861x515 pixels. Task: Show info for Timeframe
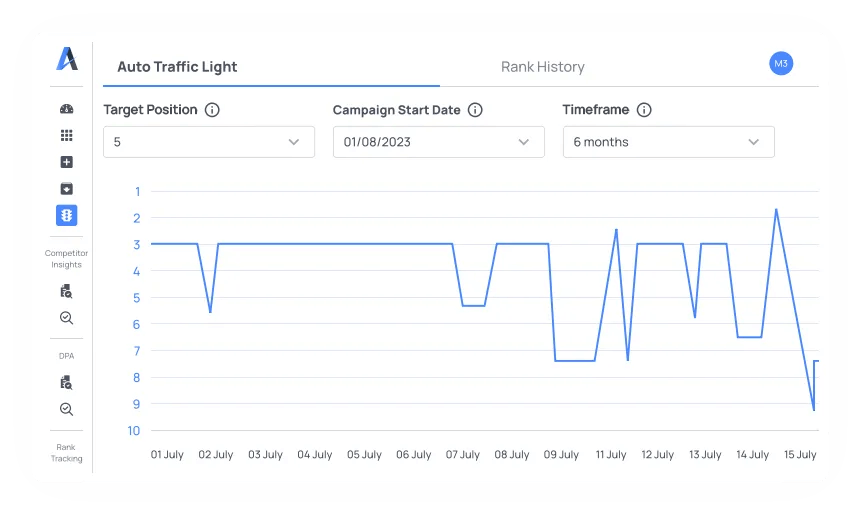(x=644, y=110)
